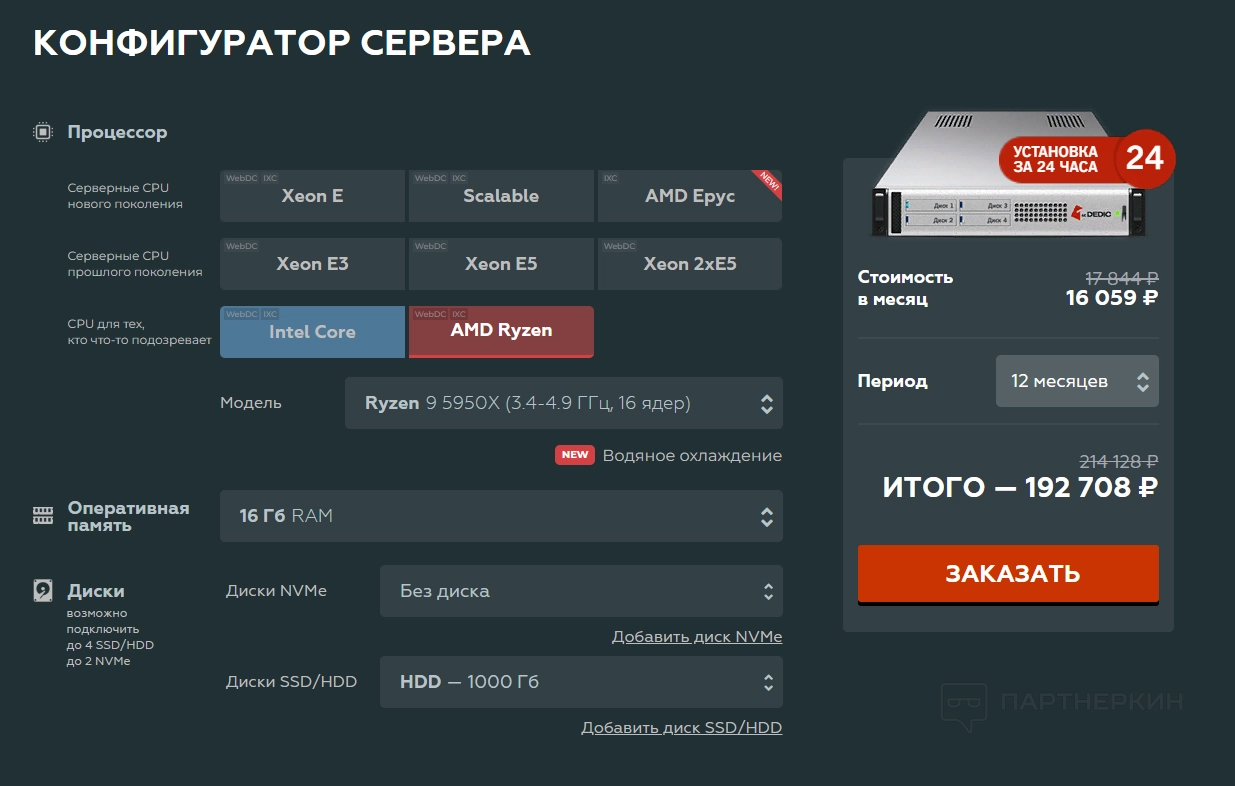Viewport: 1235px width, 786px height.
Task: Click the crossed-out total 214 128 ₽
Action: click(x=1119, y=461)
